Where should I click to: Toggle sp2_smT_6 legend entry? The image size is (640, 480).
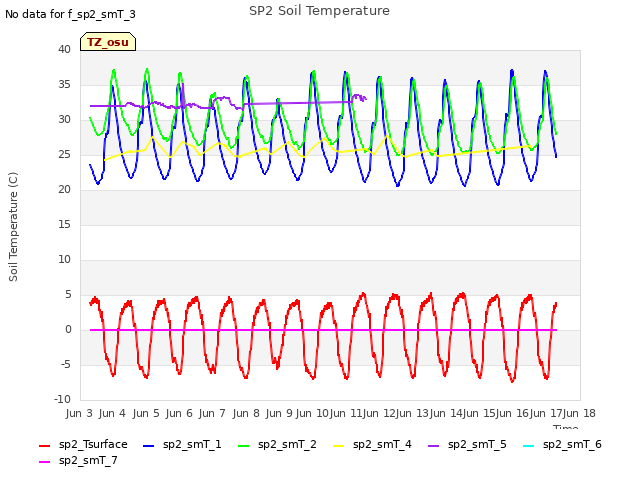tap(562, 444)
